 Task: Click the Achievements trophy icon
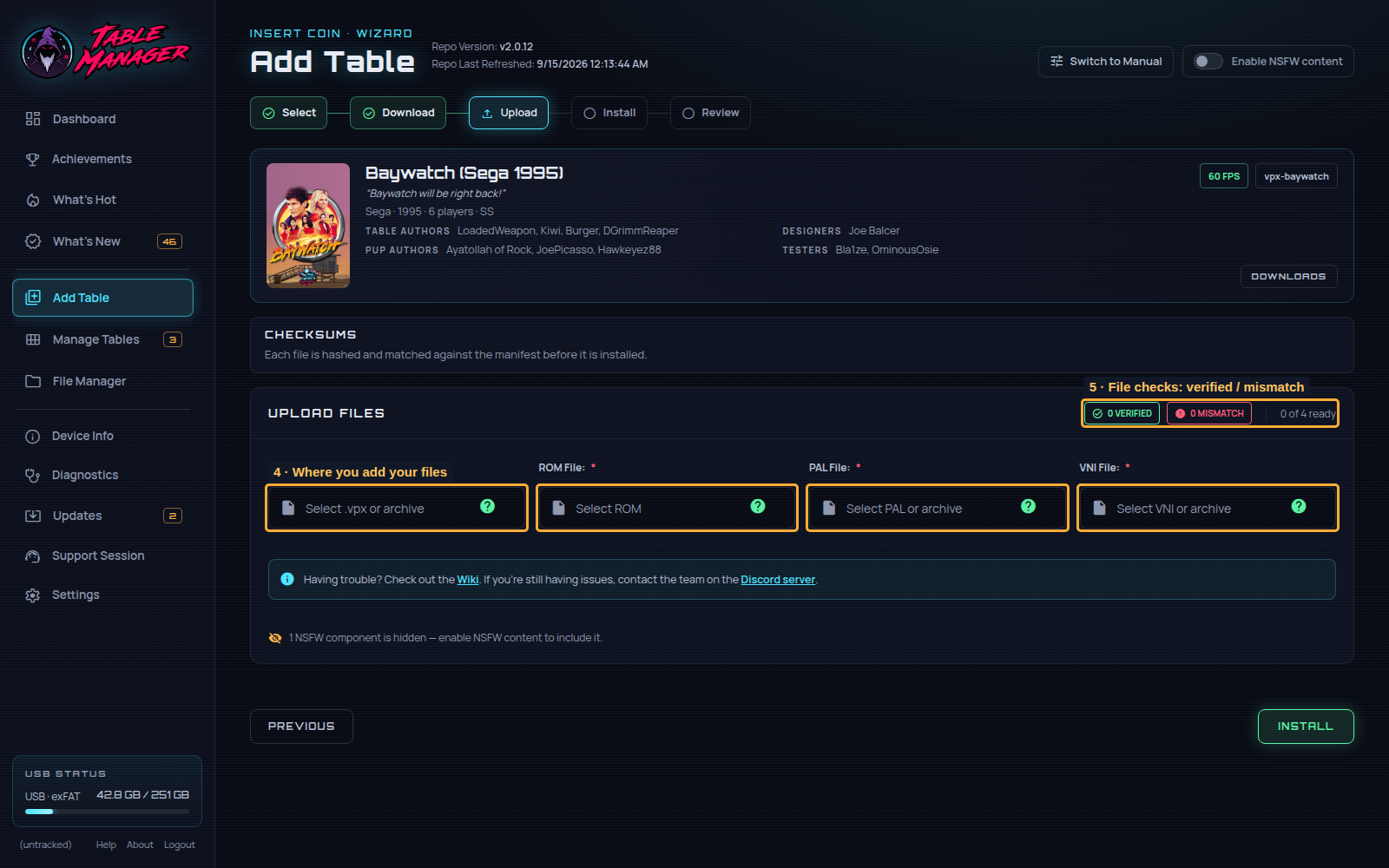pyautogui.click(x=33, y=159)
